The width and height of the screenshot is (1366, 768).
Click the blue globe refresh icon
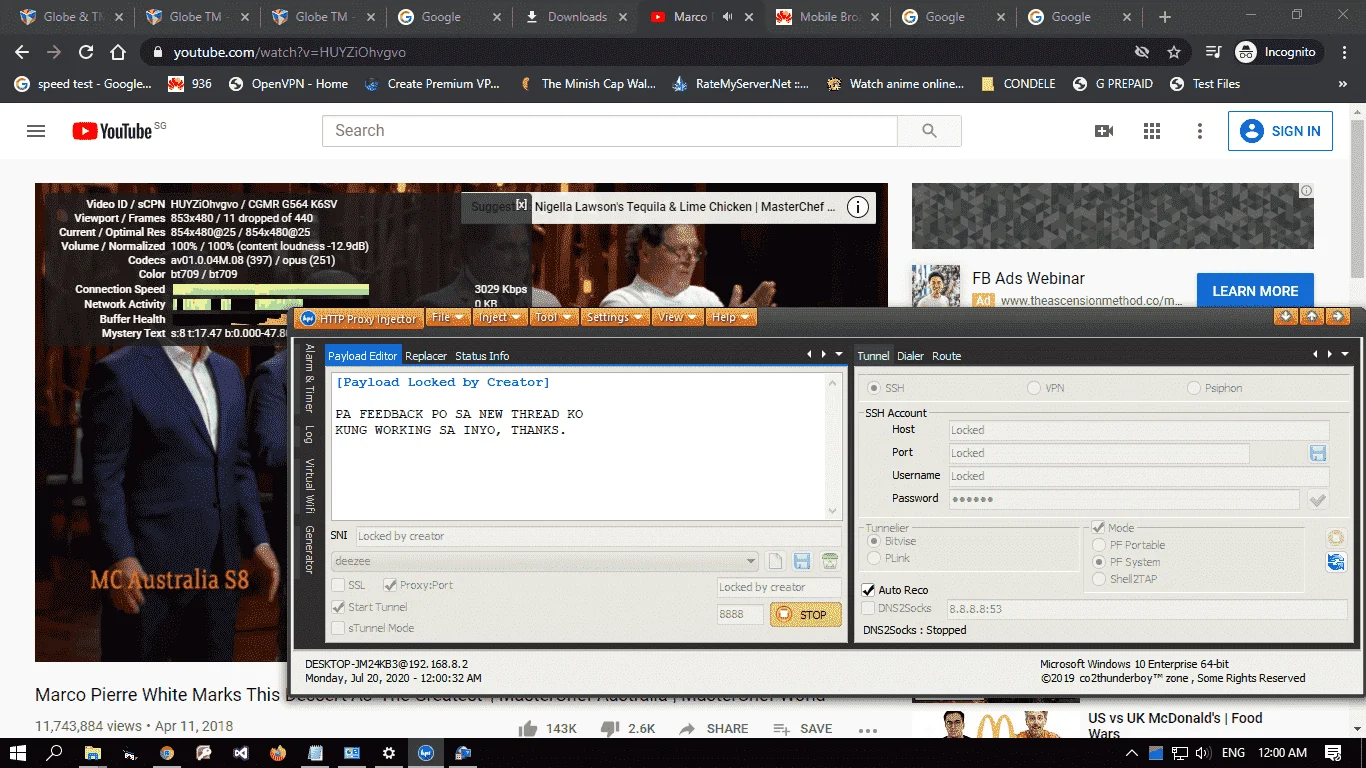click(1336, 562)
